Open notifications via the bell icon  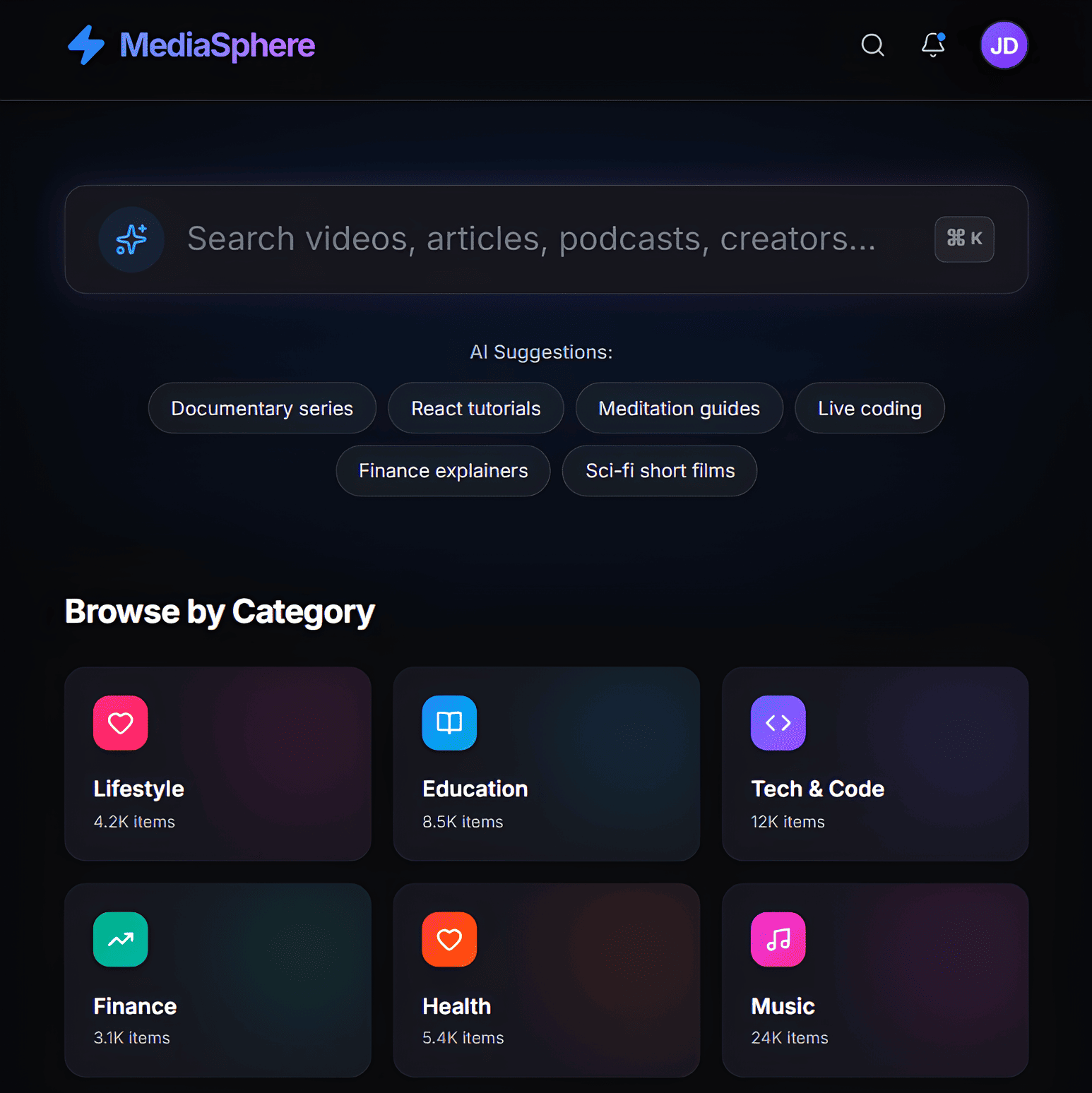tap(932, 45)
